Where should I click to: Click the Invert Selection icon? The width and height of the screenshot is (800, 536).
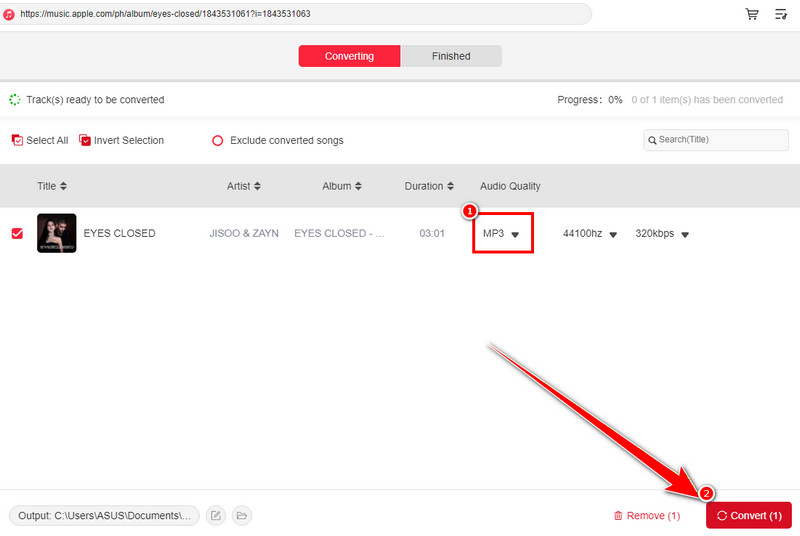click(85, 140)
